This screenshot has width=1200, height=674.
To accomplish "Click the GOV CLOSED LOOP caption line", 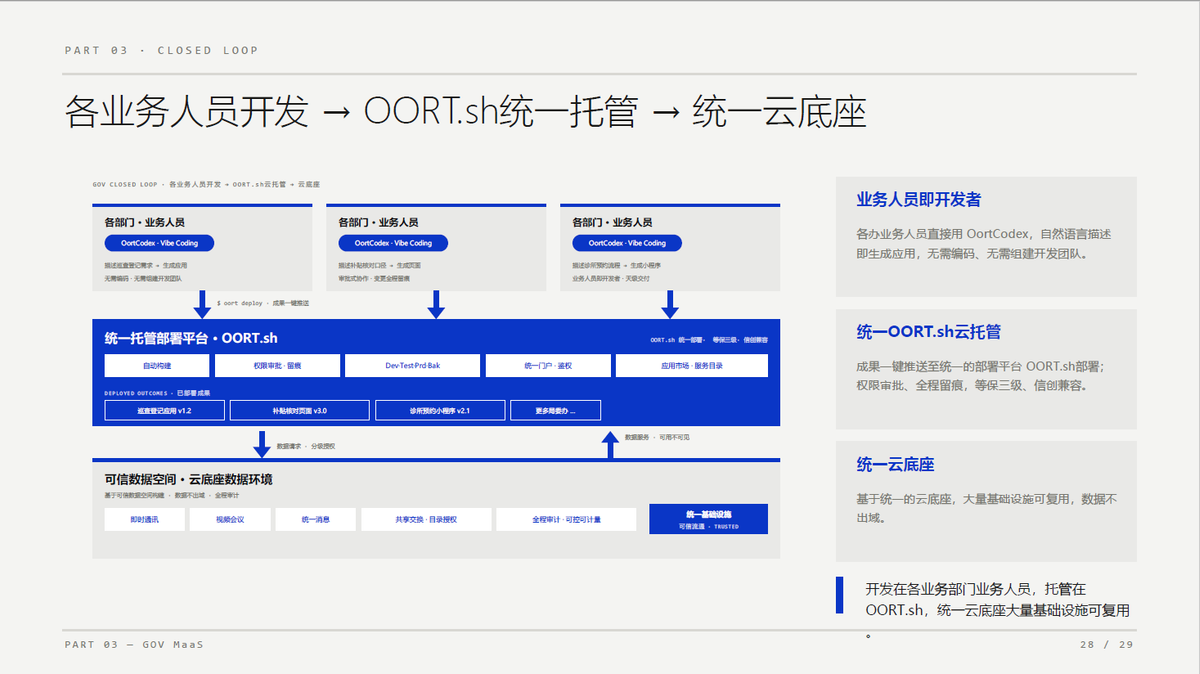I will point(206,185).
